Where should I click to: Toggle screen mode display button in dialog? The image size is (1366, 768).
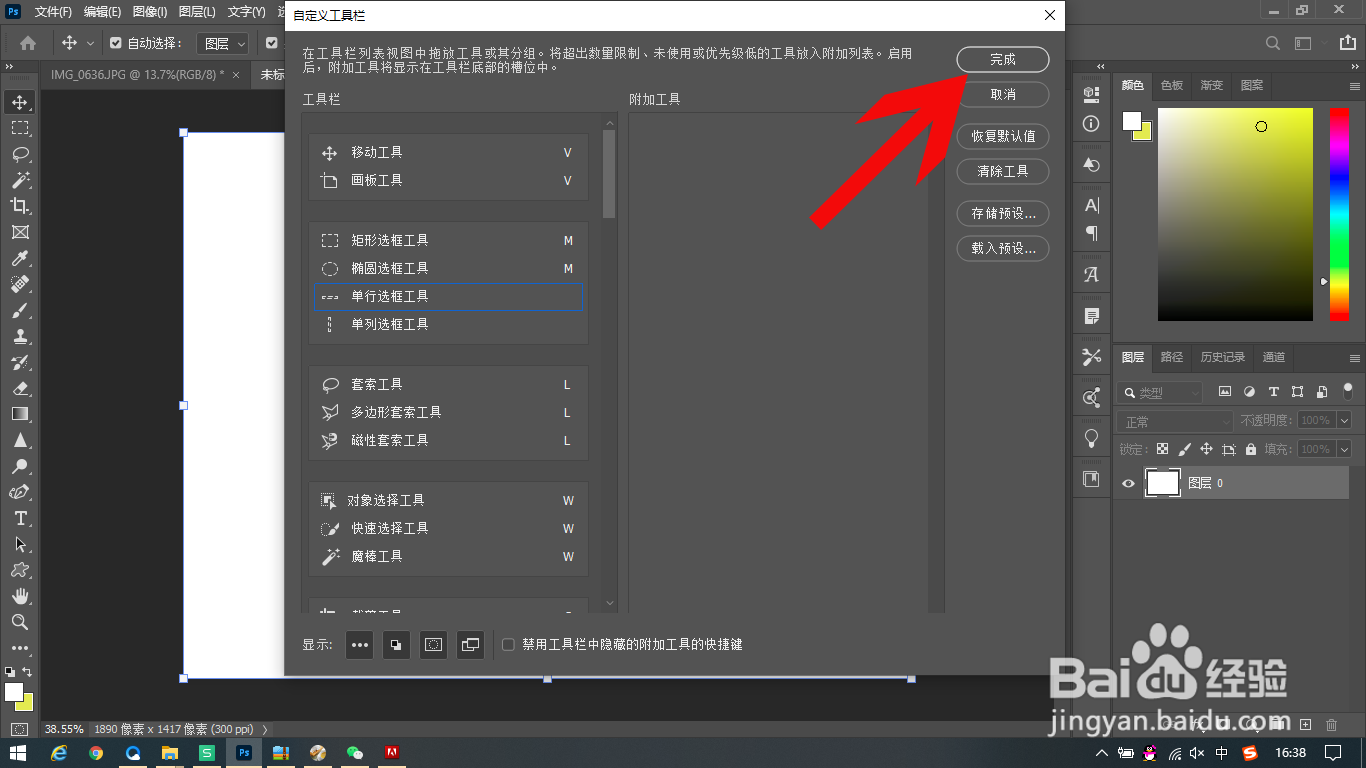[x=470, y=645]
